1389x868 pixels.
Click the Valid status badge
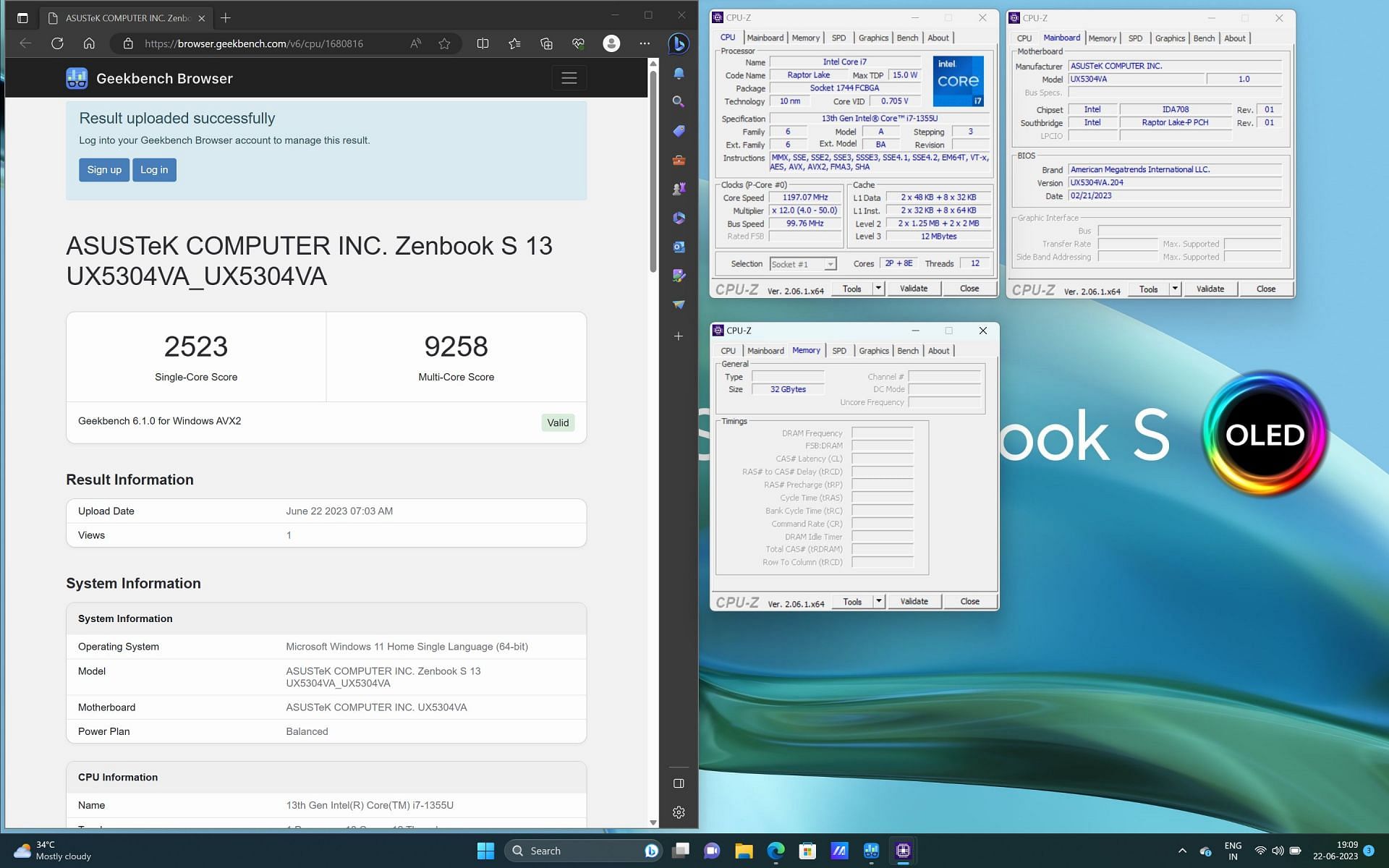[558, 422]
